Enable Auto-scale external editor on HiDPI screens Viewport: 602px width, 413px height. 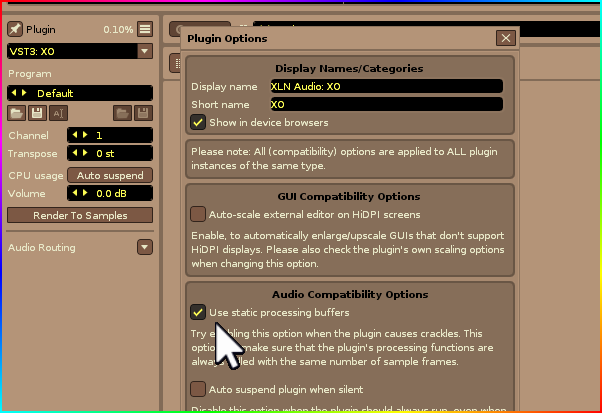point(198,214)
